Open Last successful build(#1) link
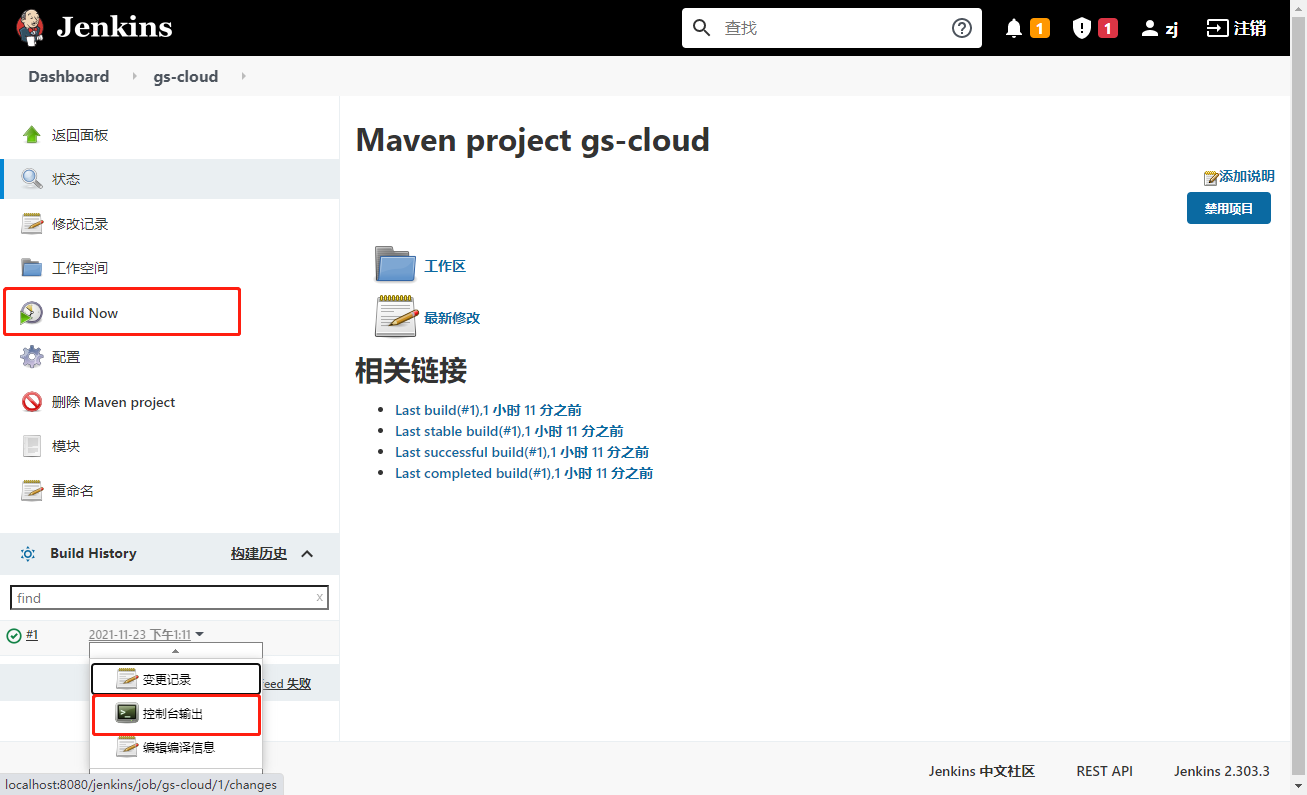This screenshot has height=795, width=1307. (x=522, y=452)
